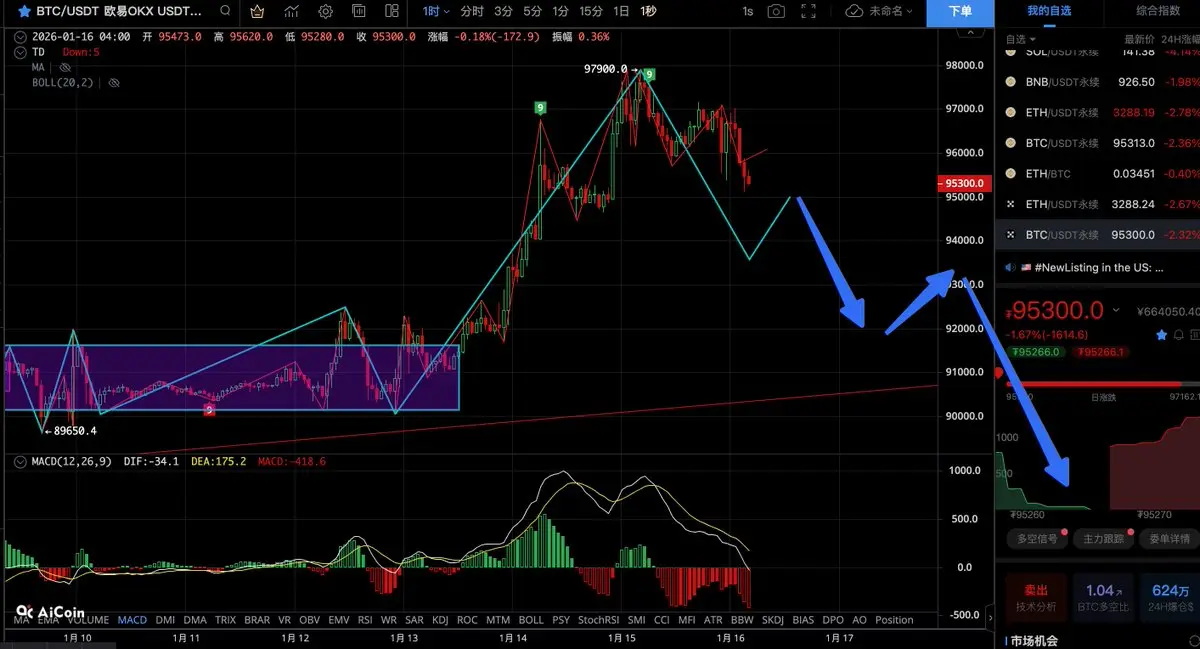Expand dropdown arrow next to 95300.0 price
The height and width of the screenshot is (649, 1200).
click(x=1116, y=311)
